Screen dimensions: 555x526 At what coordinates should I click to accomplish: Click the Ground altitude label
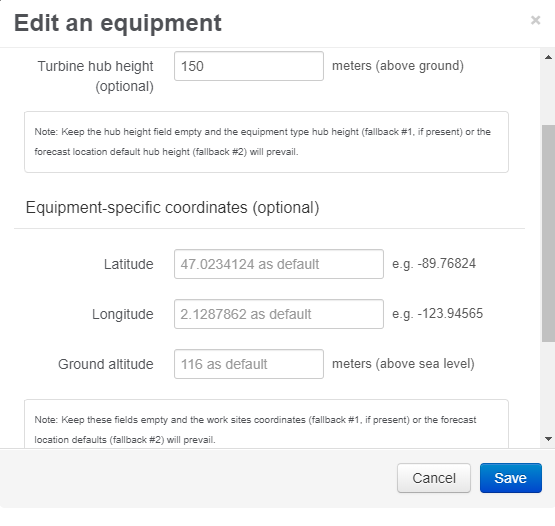[x=106, y=364]
